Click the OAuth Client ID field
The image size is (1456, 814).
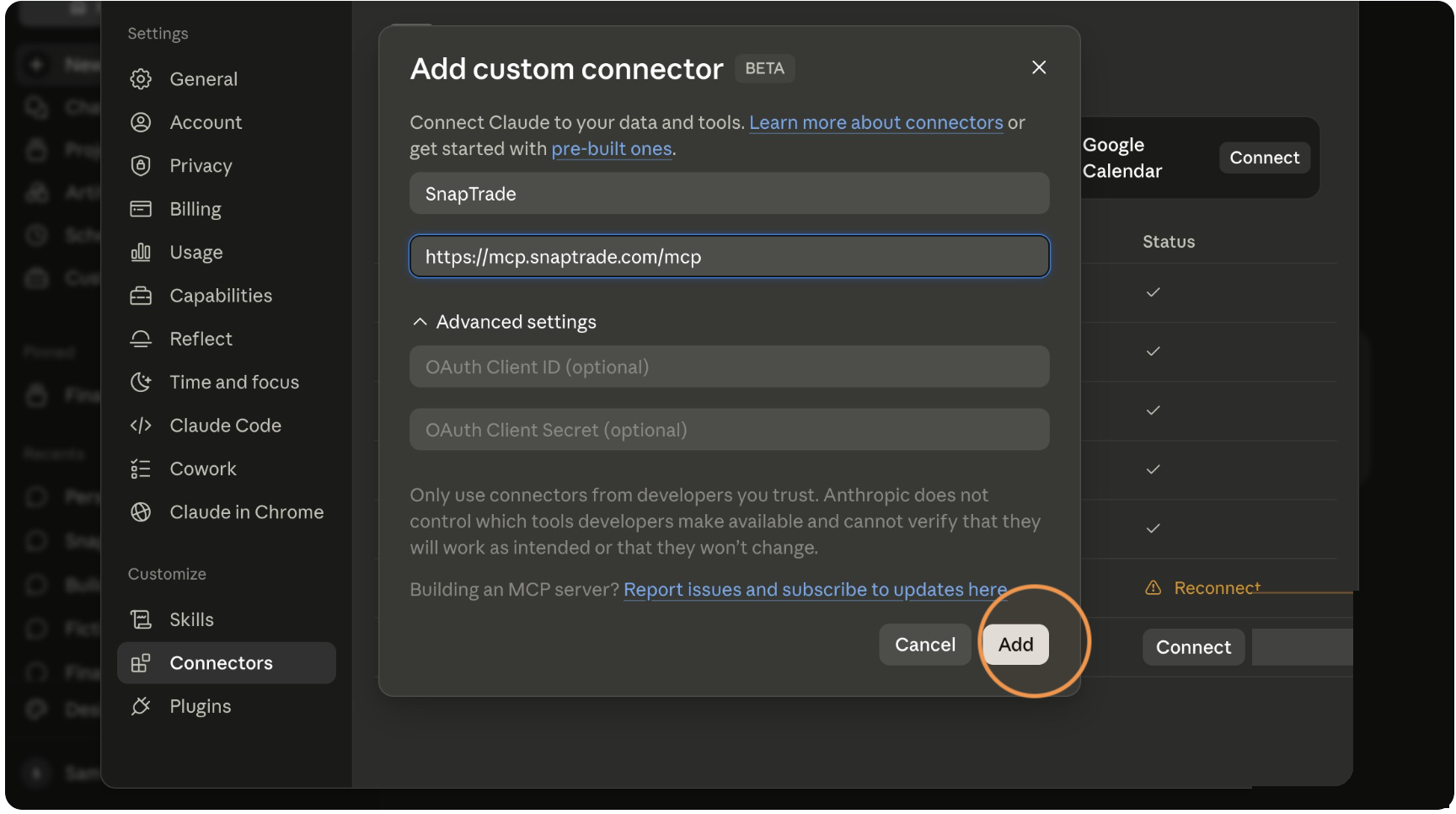730,367
